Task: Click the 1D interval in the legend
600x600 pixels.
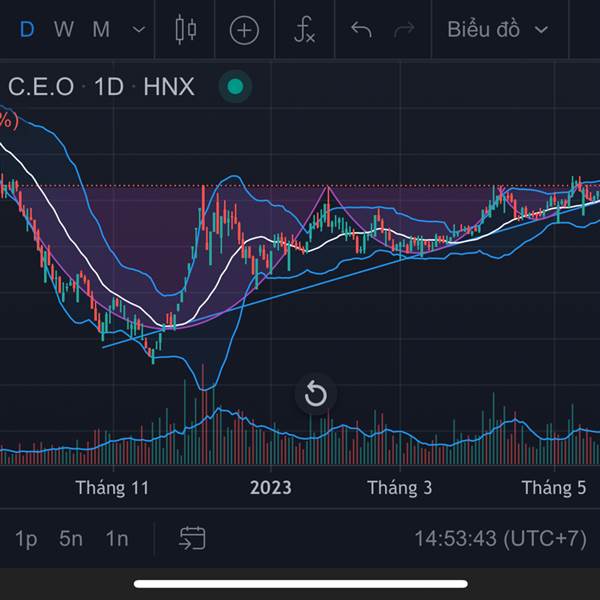Action: 109,86
